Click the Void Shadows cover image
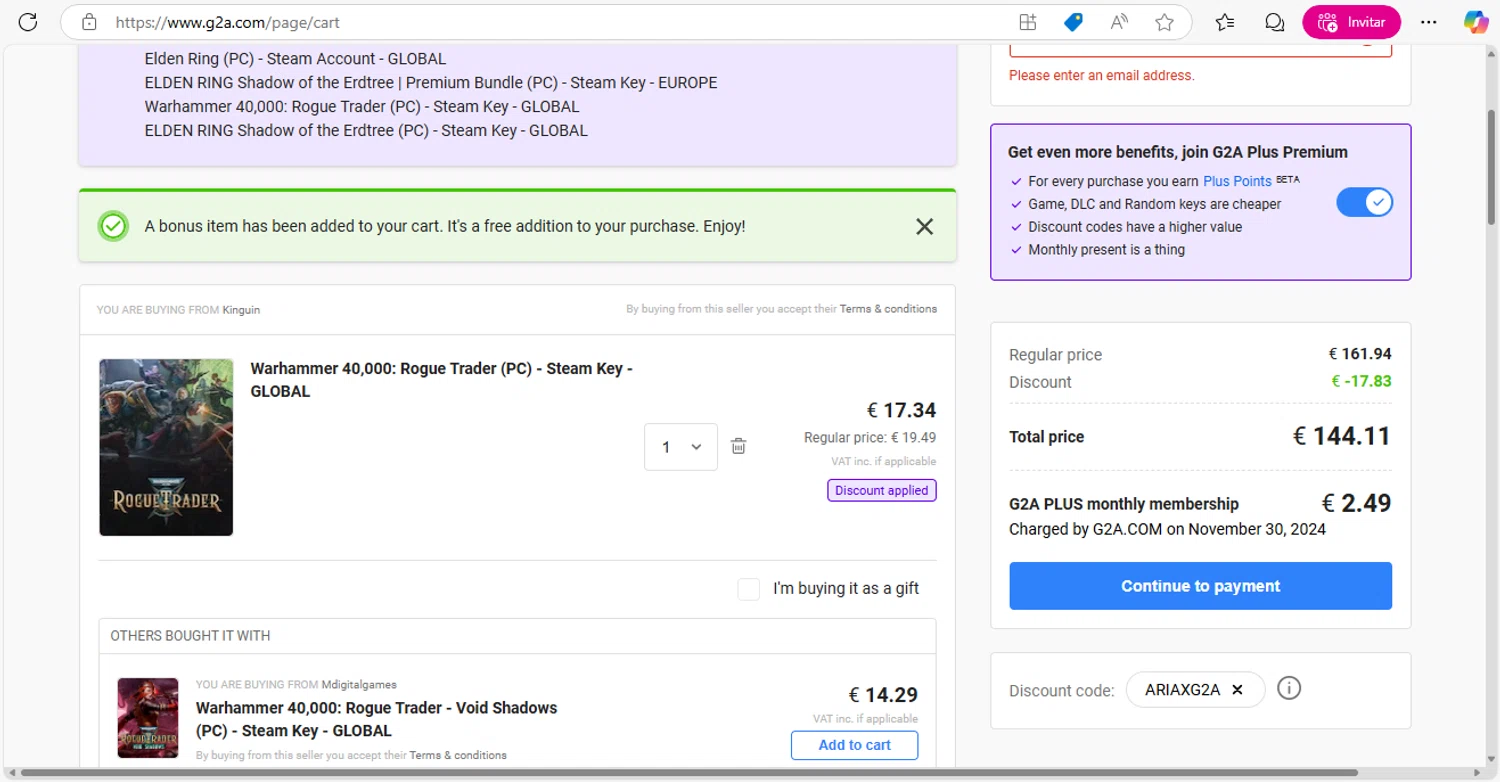 click(x=148, y=718)
